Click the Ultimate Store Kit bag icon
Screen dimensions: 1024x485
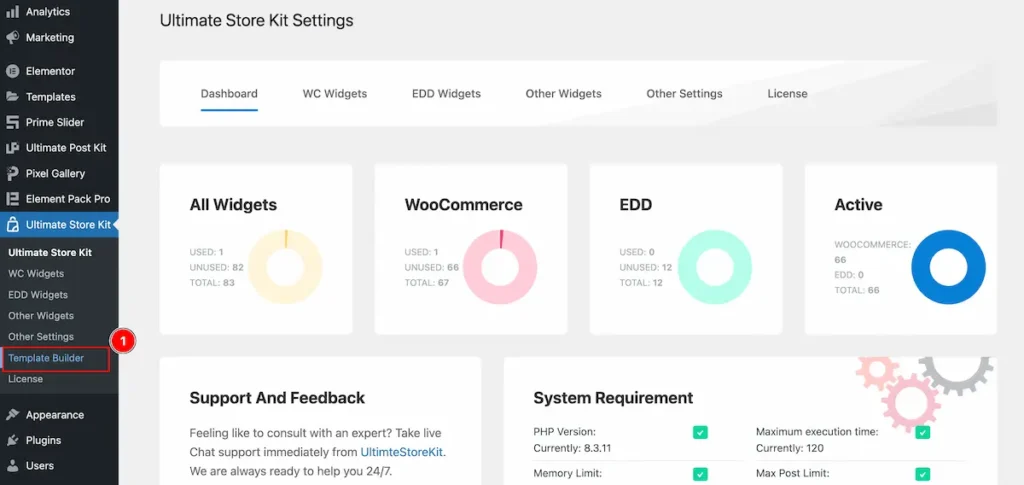12,225
